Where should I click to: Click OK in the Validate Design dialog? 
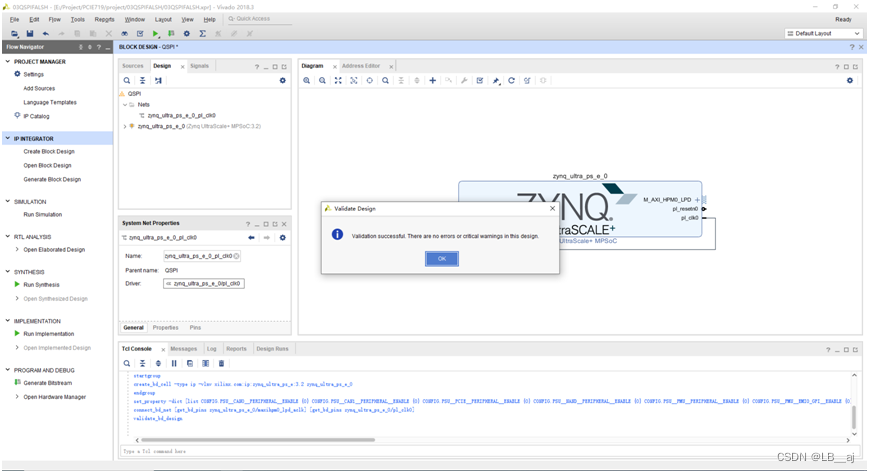442,258
